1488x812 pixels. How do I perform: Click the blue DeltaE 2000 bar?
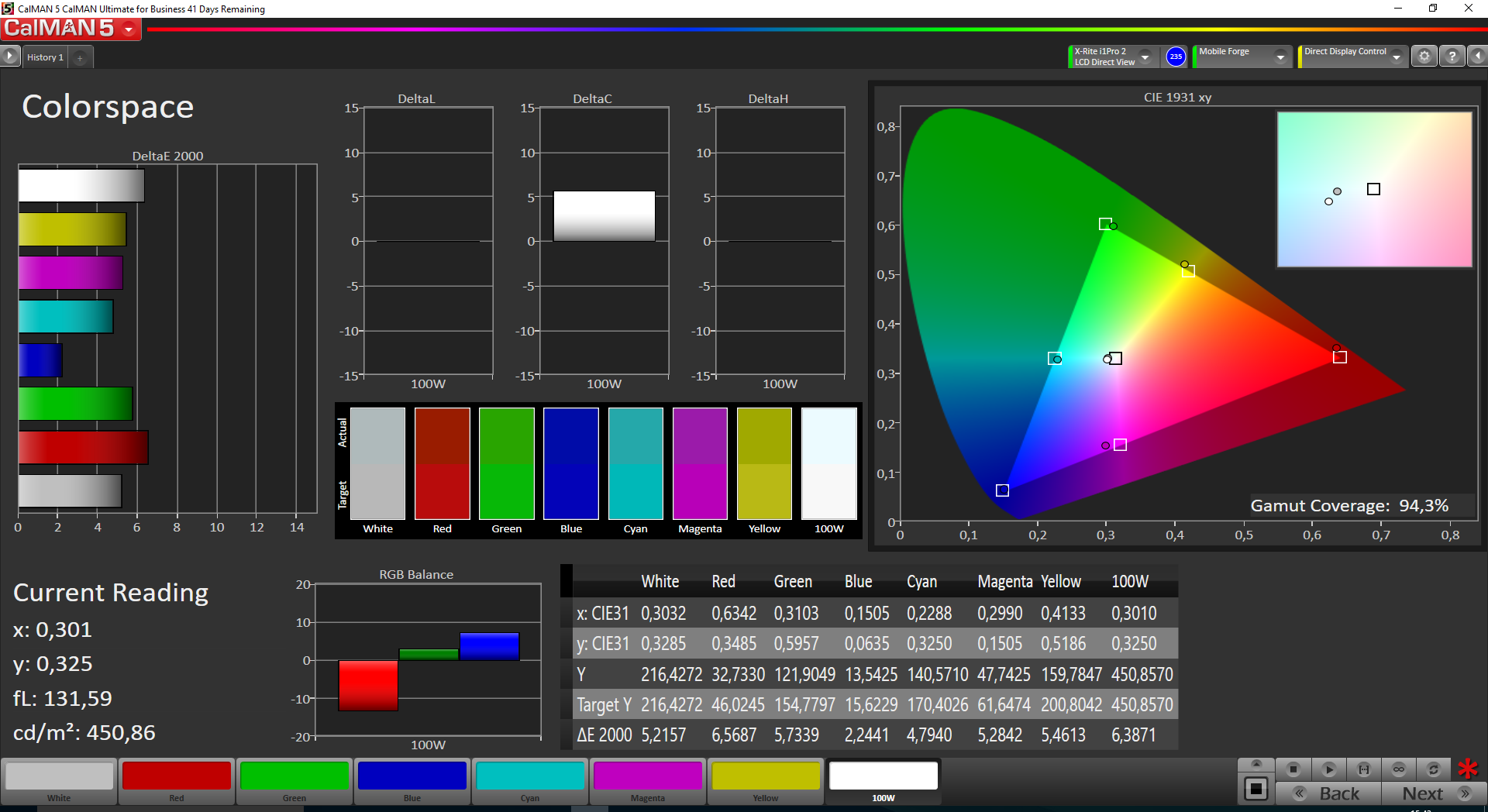tap(40, 360)
